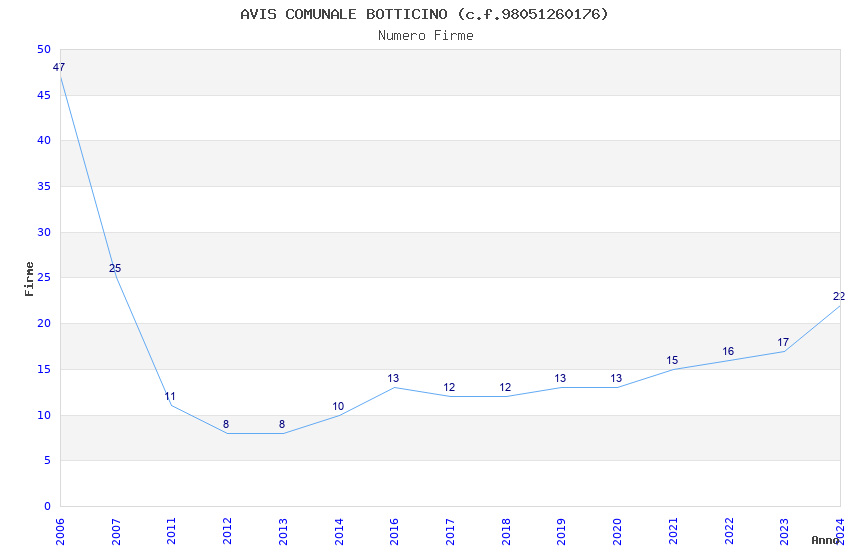
Task: Click the x-axis year 2011
Action: point(171,531)
